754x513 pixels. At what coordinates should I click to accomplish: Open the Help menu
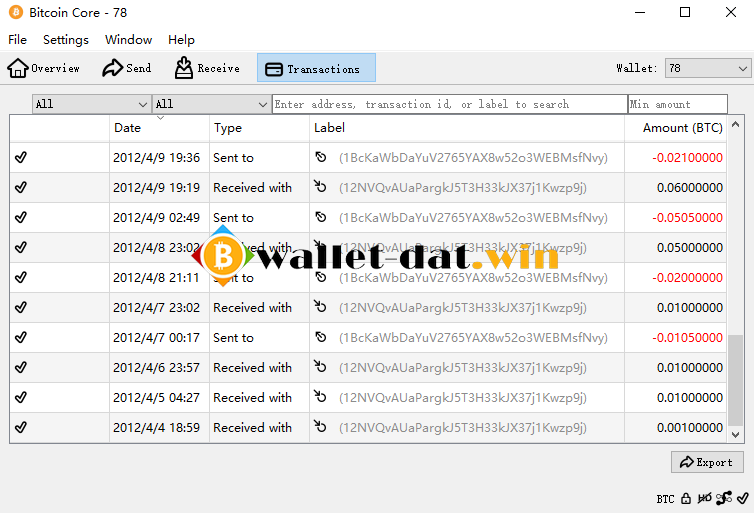181,39
